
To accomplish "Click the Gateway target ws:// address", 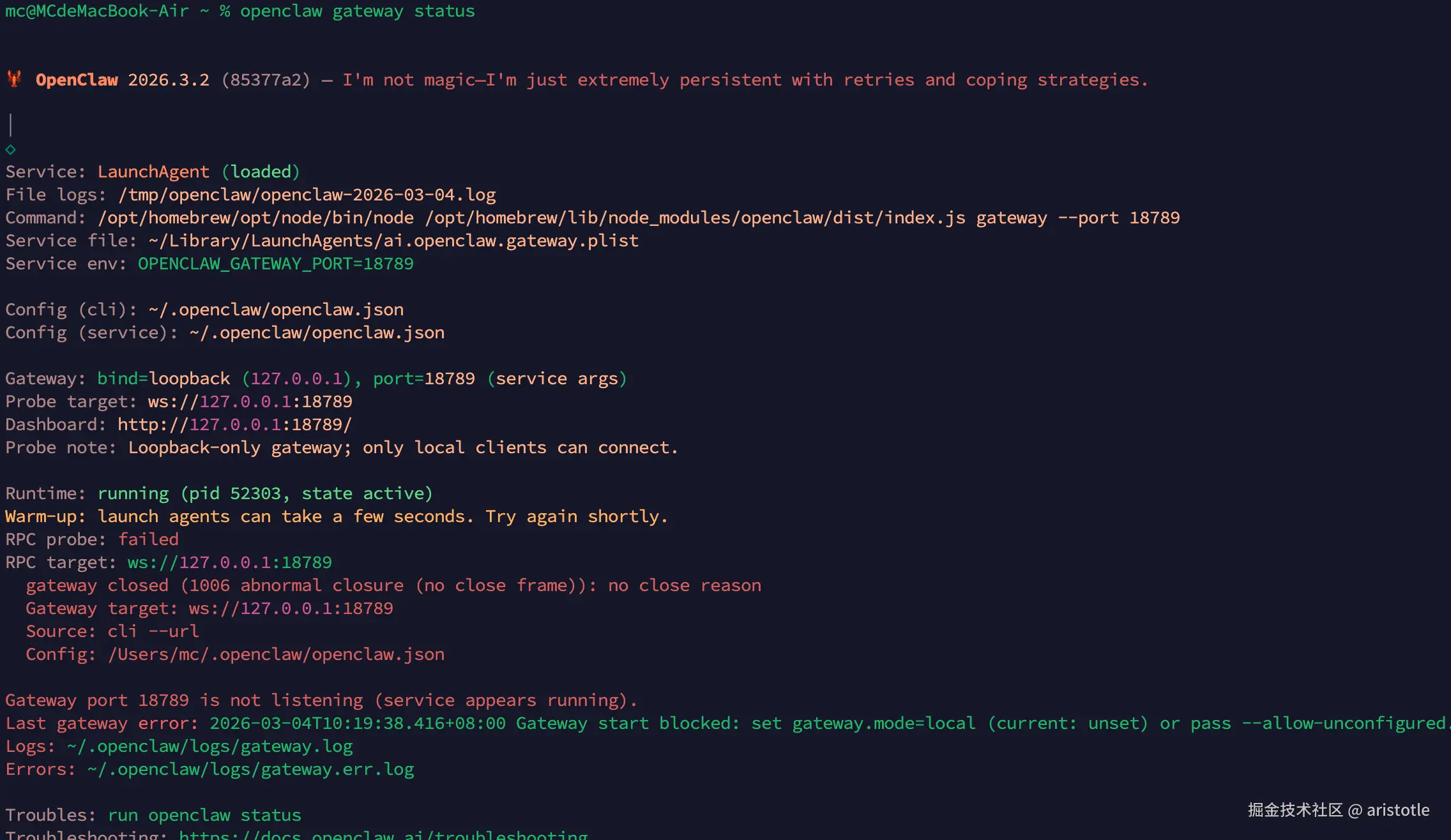I will 291,608.
